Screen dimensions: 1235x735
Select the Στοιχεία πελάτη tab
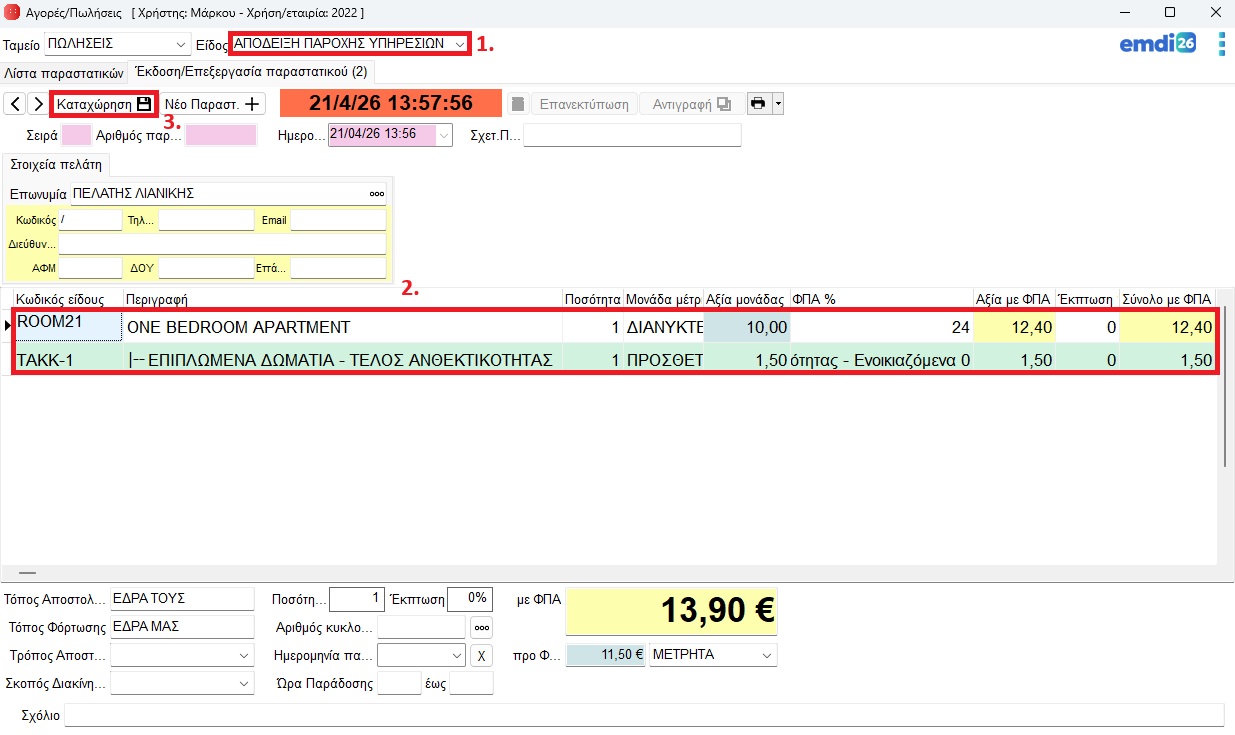click(57, 165)
